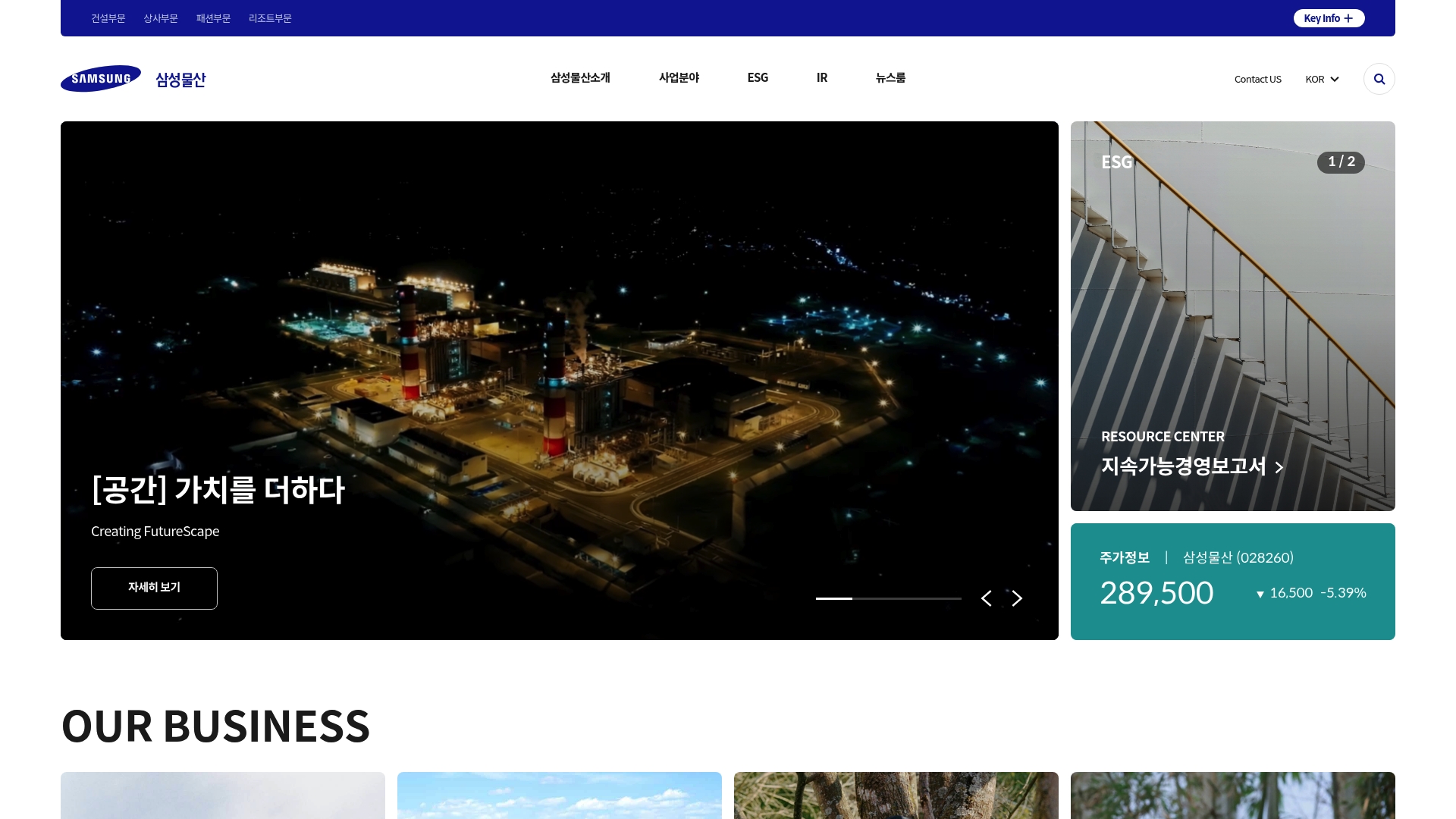1456x819 pixels.
Task: Open the IR navigation item
Action: [x=821, y=77]
